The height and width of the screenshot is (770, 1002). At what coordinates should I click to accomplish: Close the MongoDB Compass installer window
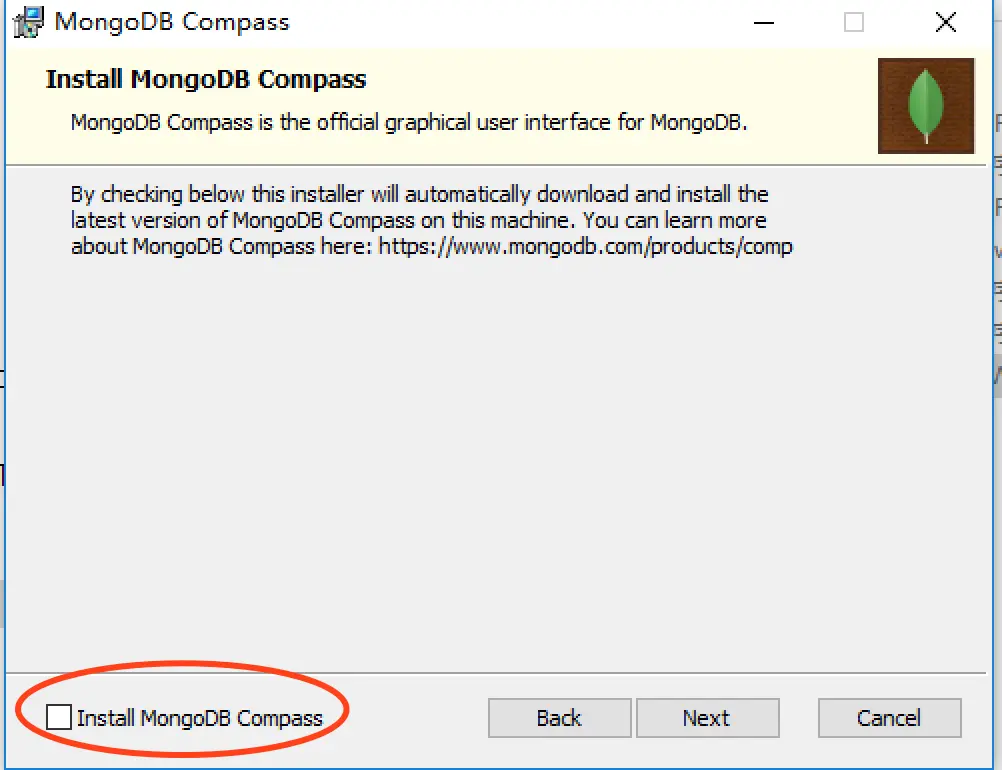946,22
